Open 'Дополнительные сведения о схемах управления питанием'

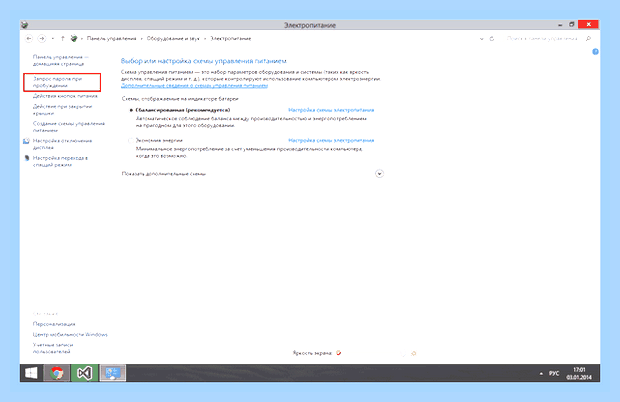coord(195,85)
